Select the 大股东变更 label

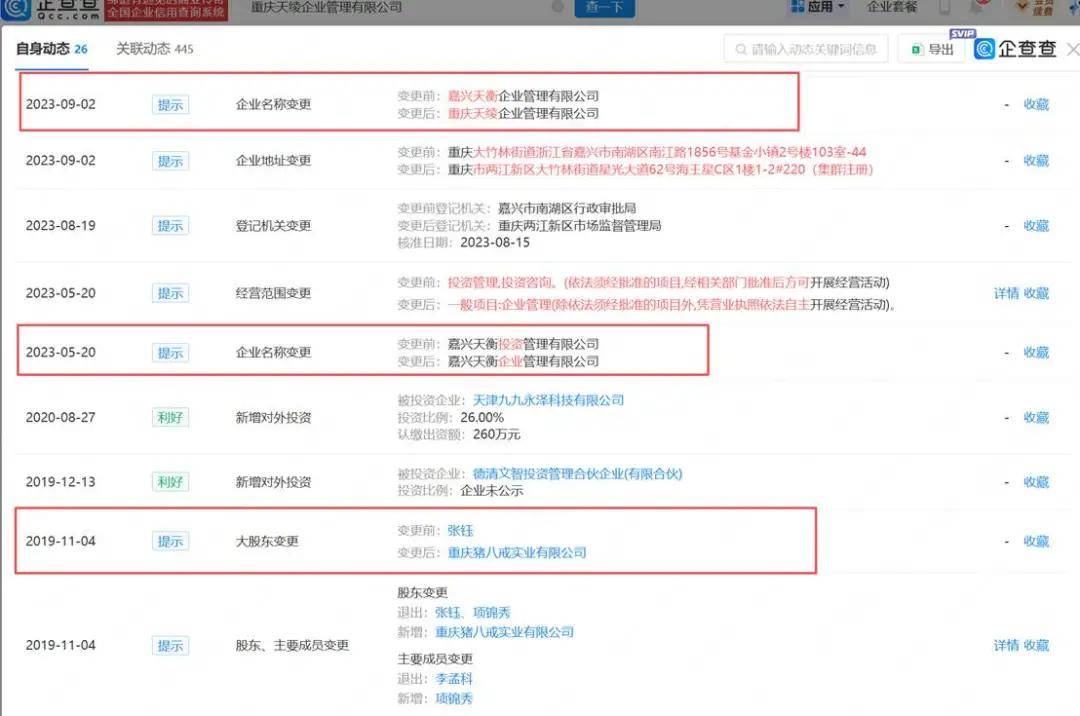pyautogui.click(x=267, y=541)
